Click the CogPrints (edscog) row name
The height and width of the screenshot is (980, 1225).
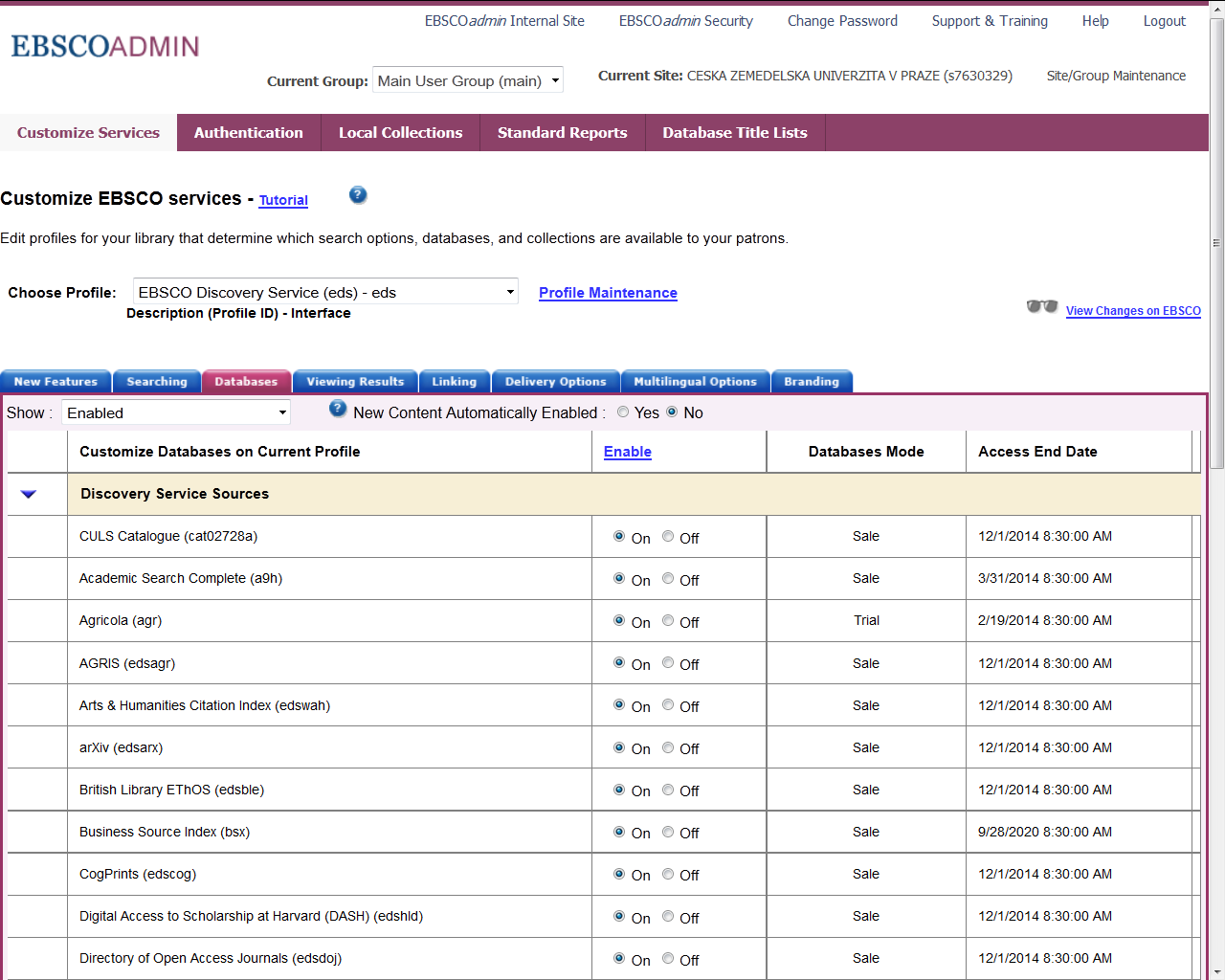pyautogui.click(x=138, y=874)
